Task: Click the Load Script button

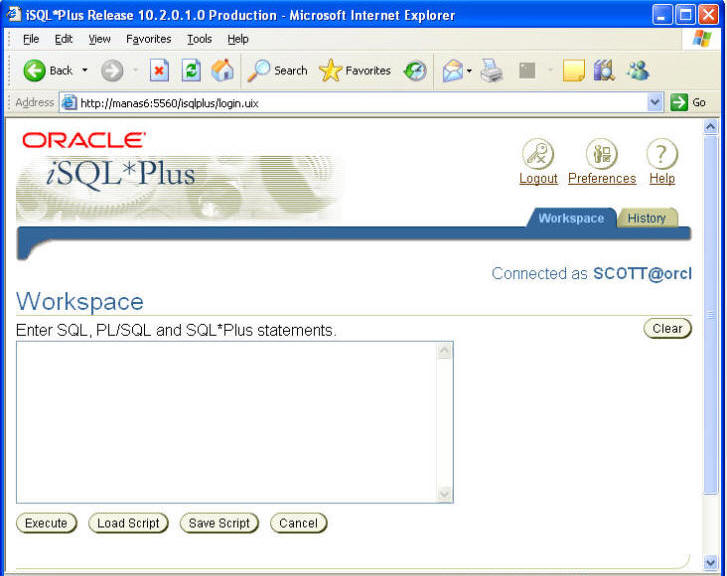Action: pos(128,523)
